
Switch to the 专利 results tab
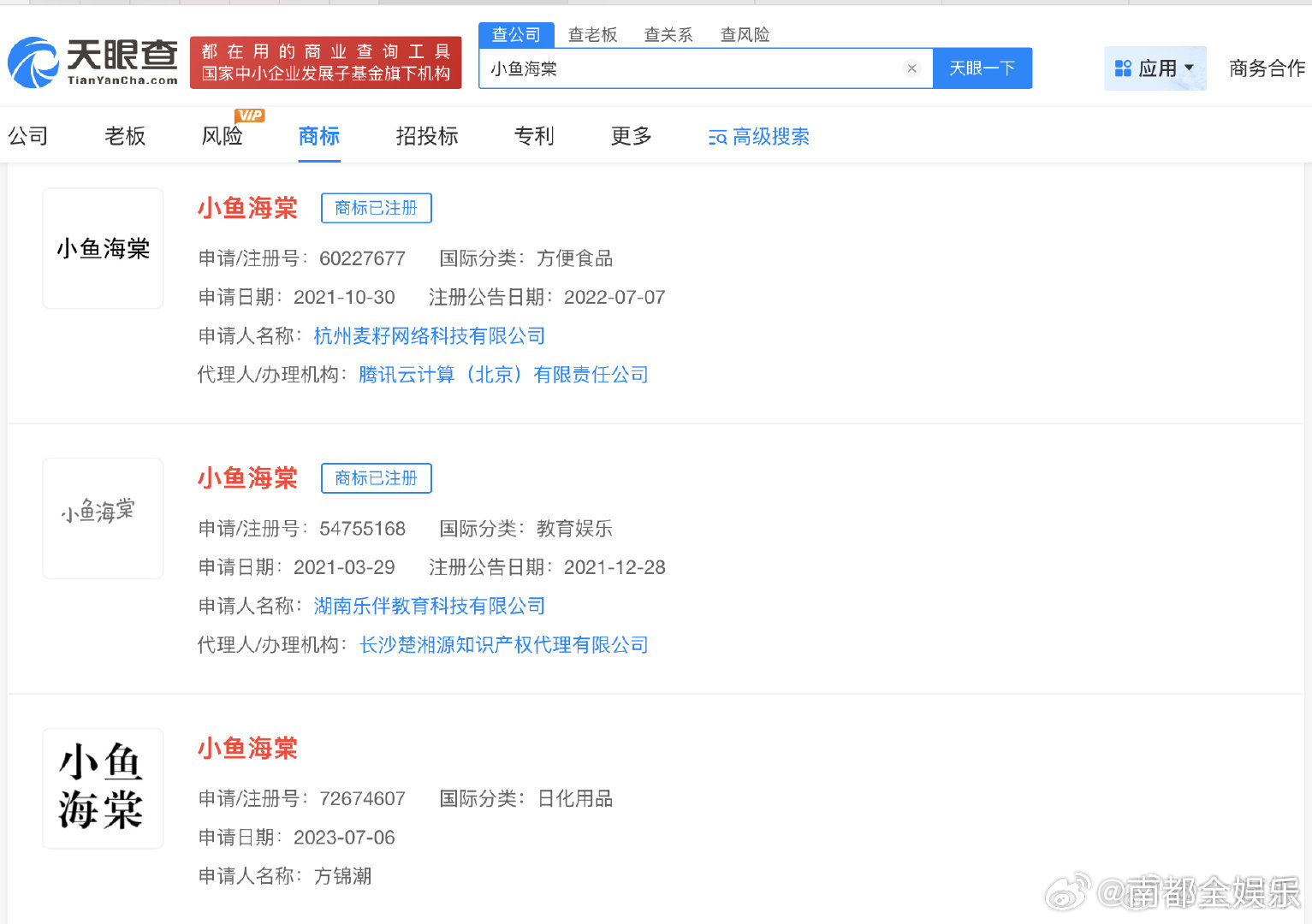pos(534,136)
